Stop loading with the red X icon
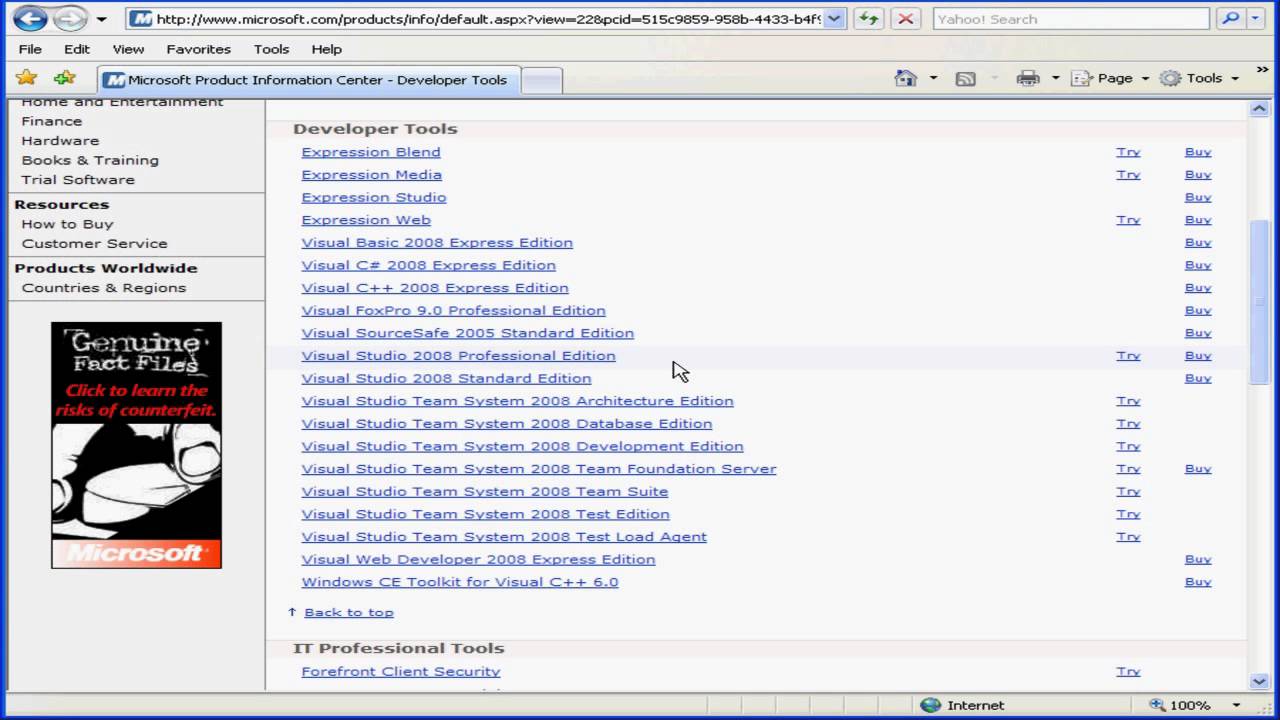Image resolution: width=1280 pixels, height=720 pixels. [905, 18]
